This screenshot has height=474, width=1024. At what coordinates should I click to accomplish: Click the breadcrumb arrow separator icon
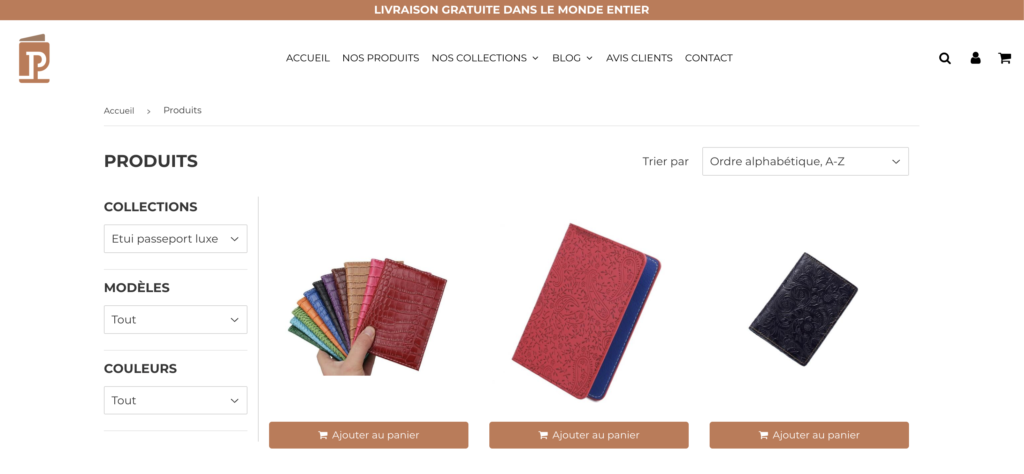point(149,111)
